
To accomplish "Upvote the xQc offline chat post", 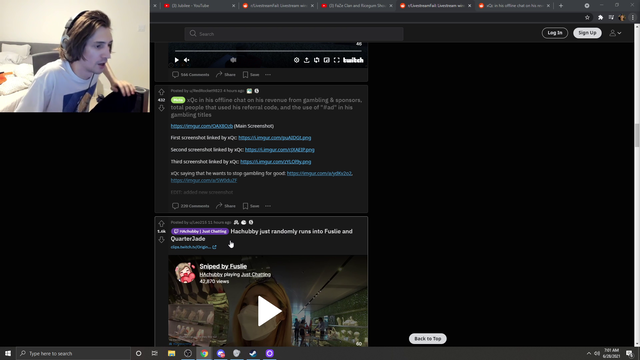I will (x=161, y=92).
